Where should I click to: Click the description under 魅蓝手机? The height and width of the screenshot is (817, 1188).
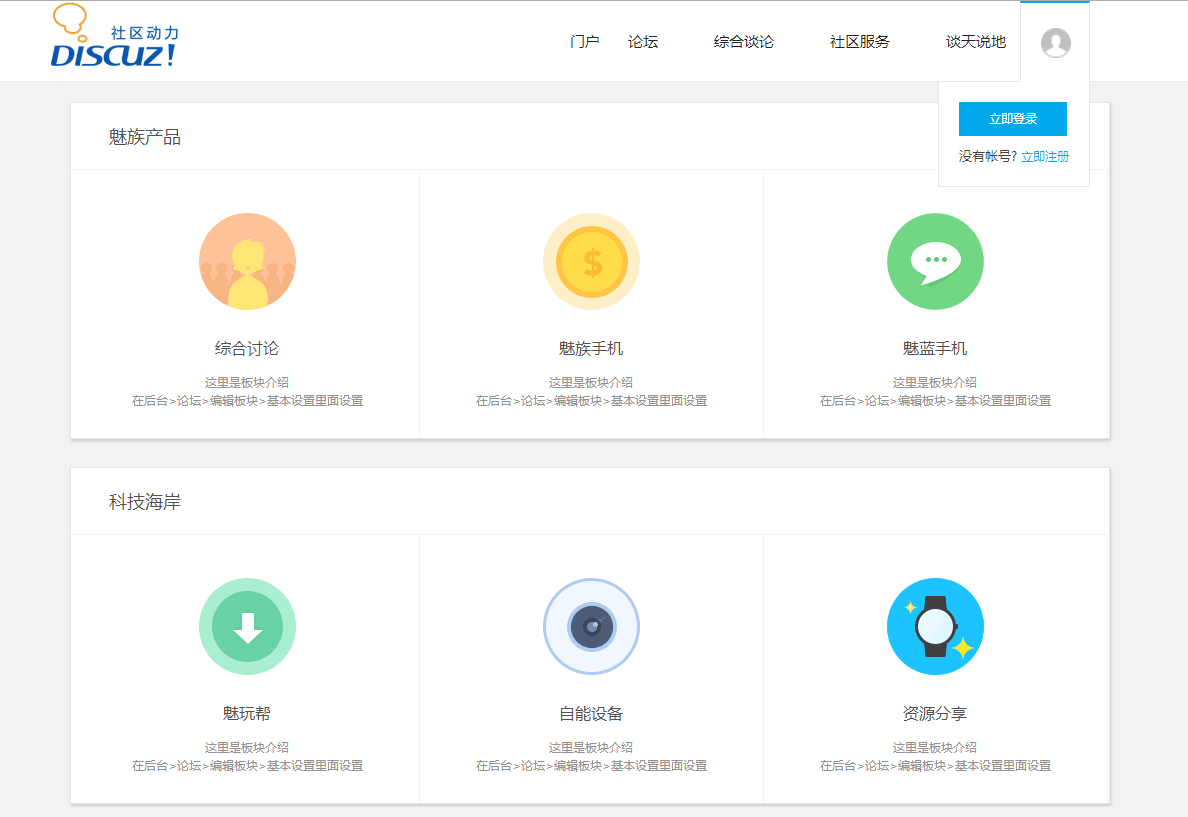(x=935, y=392)
